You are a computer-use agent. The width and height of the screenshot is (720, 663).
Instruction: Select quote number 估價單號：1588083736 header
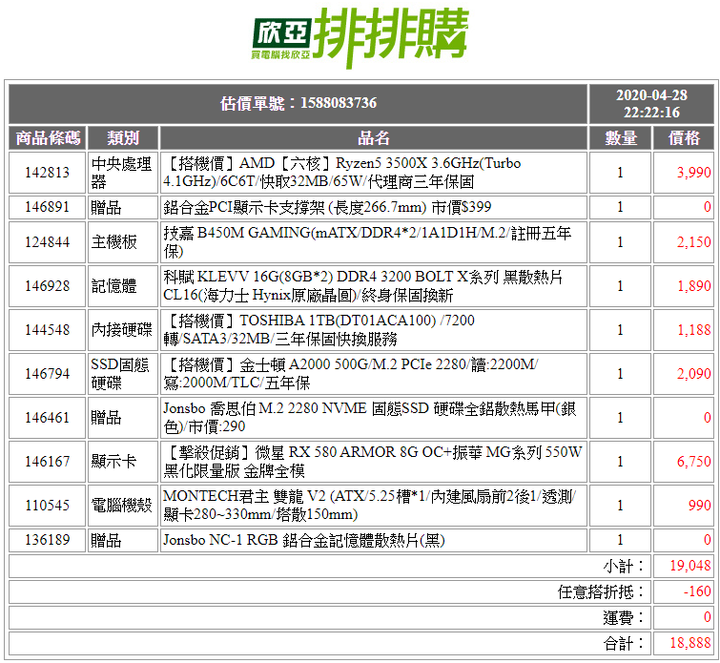click(298, 104)
